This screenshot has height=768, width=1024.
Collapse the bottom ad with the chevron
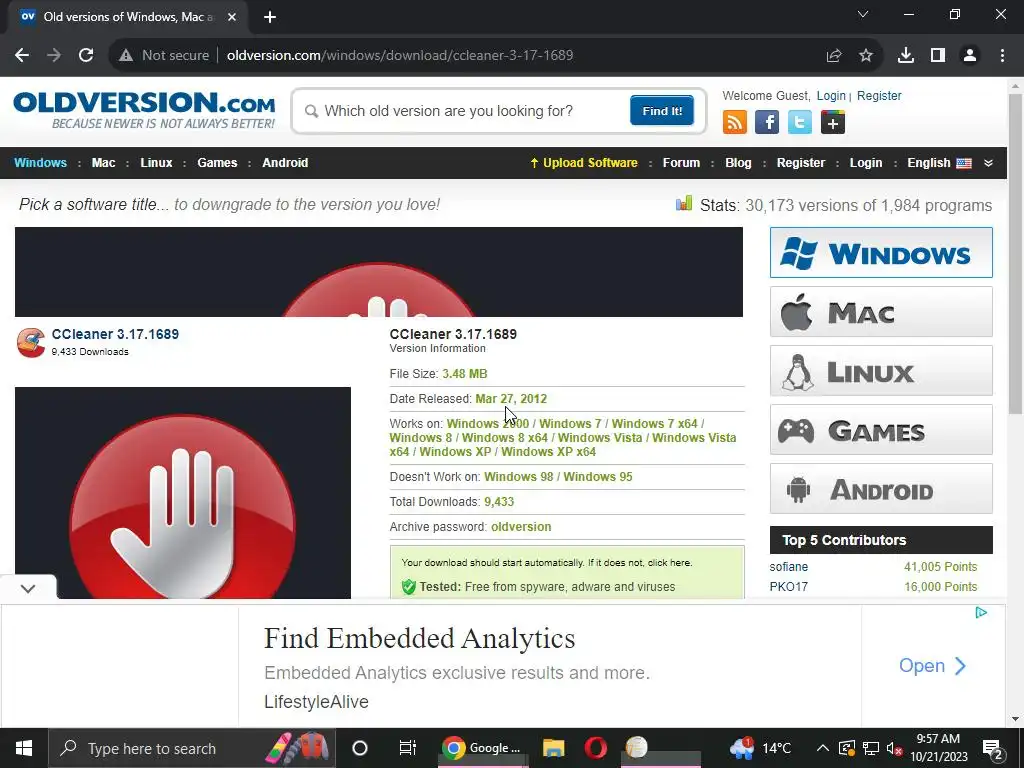click(27, 588)
